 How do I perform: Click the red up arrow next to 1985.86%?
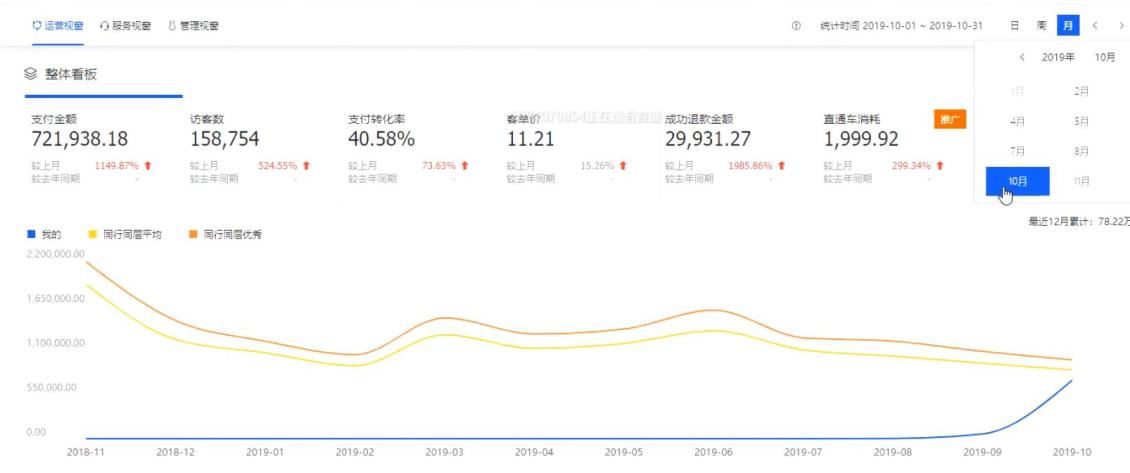[781, 166]
